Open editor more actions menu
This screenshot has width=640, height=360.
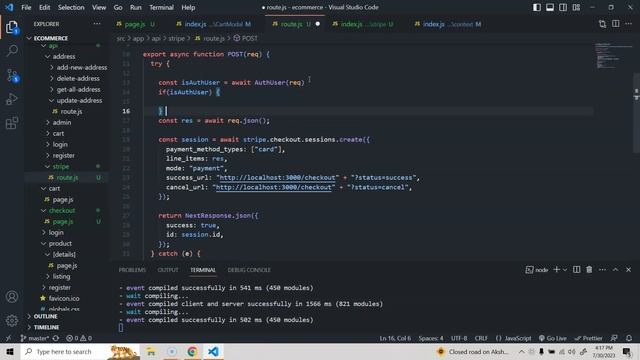[629, 24]
